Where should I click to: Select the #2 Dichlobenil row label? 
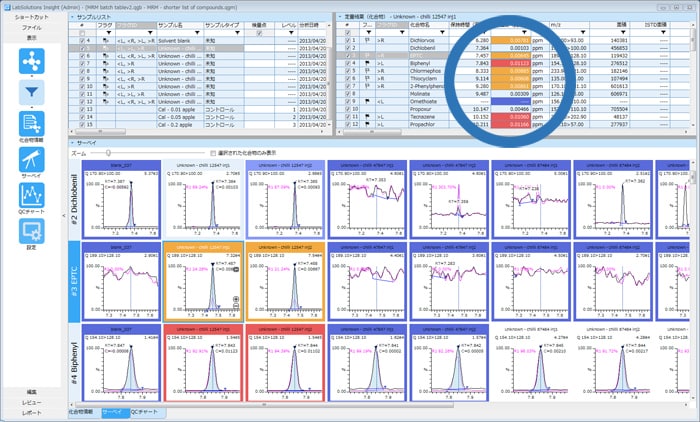coord(74,200)
